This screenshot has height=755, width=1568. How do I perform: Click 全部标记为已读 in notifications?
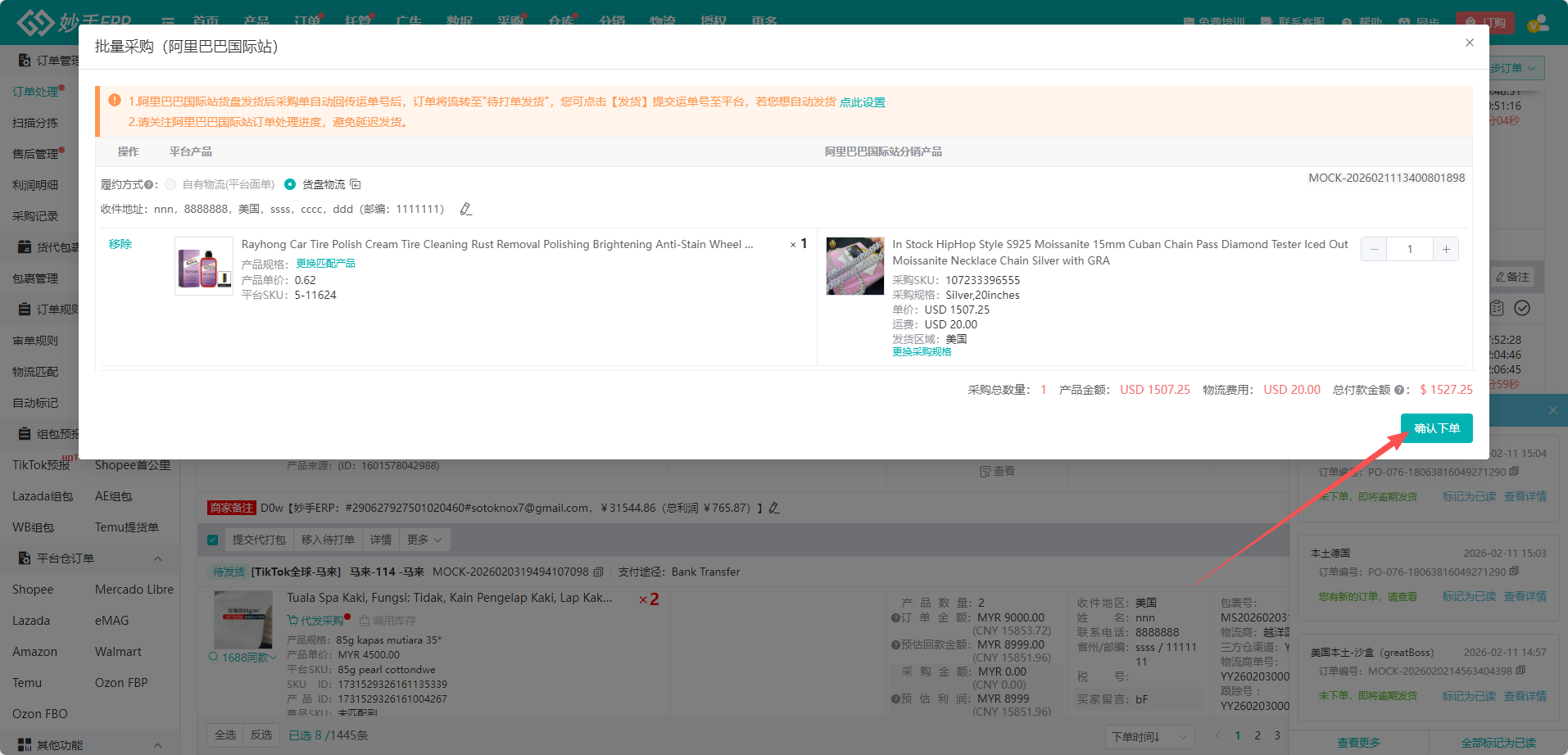(1498, 743)
